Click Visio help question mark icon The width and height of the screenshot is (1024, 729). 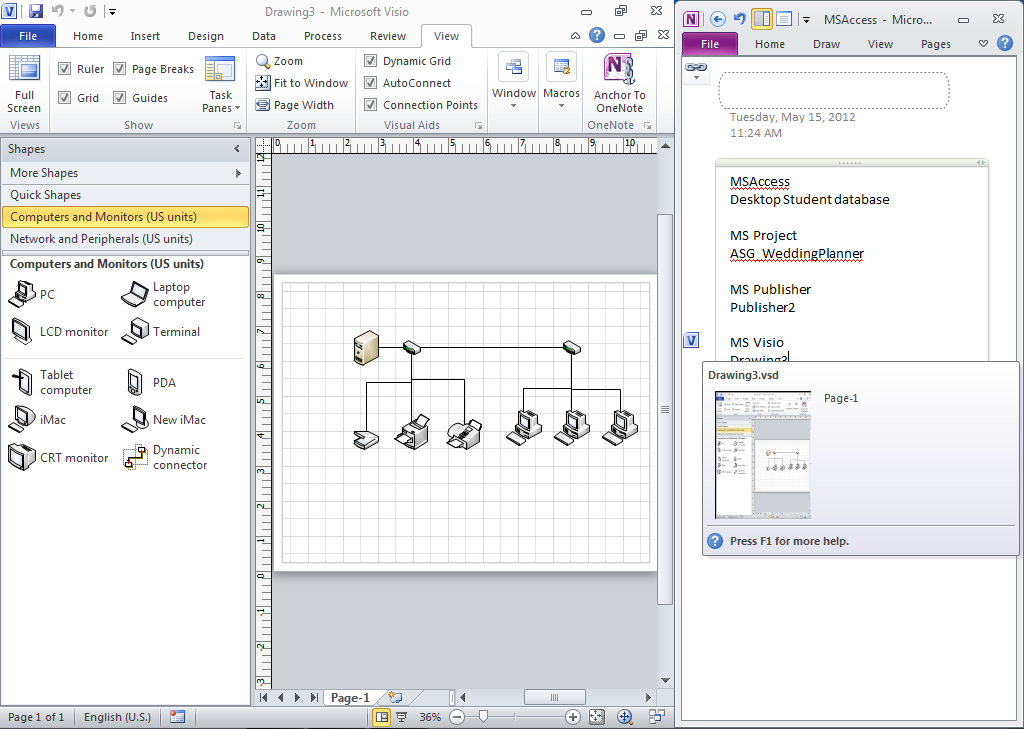click(596, 35)
